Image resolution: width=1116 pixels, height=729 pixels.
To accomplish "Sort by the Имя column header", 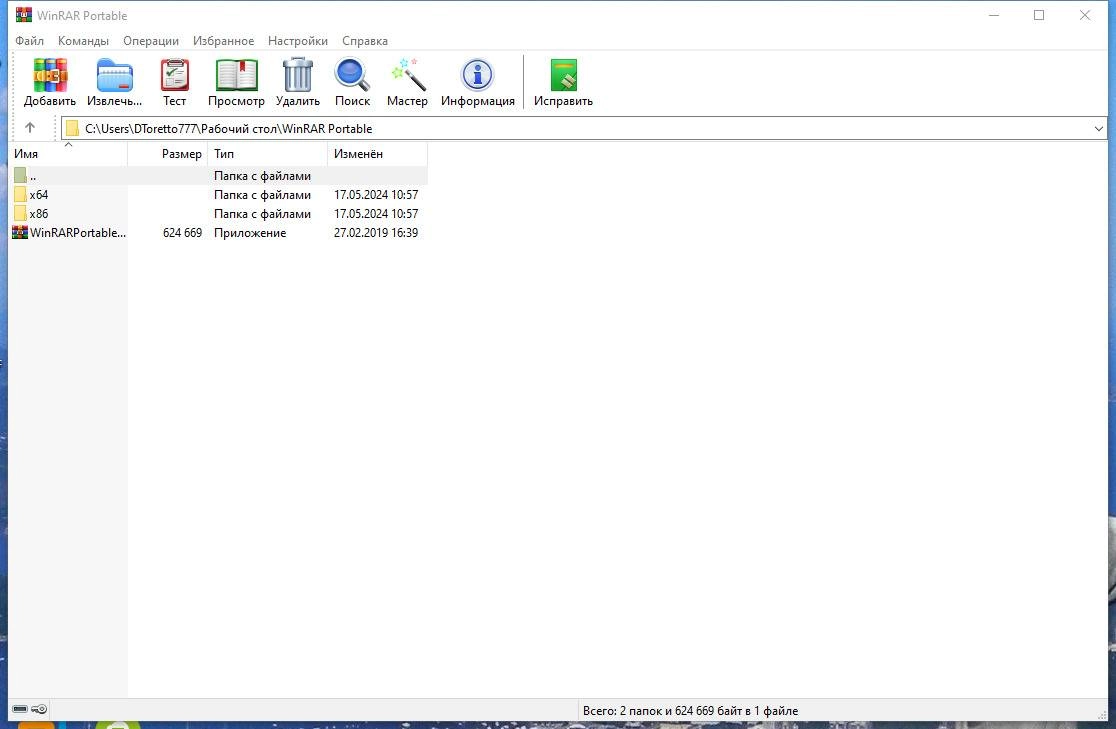I will (x=68, y=154).
